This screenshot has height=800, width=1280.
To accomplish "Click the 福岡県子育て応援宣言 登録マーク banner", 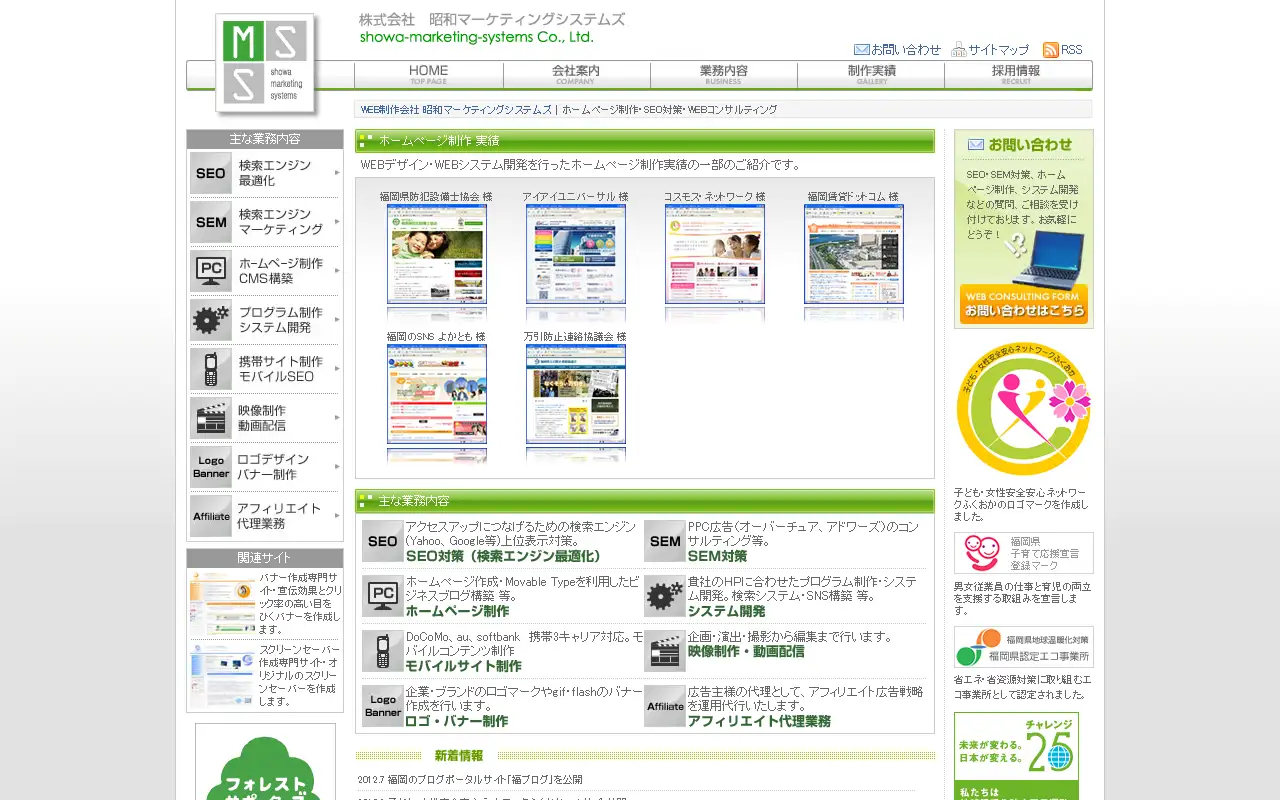I will 1024,553.
